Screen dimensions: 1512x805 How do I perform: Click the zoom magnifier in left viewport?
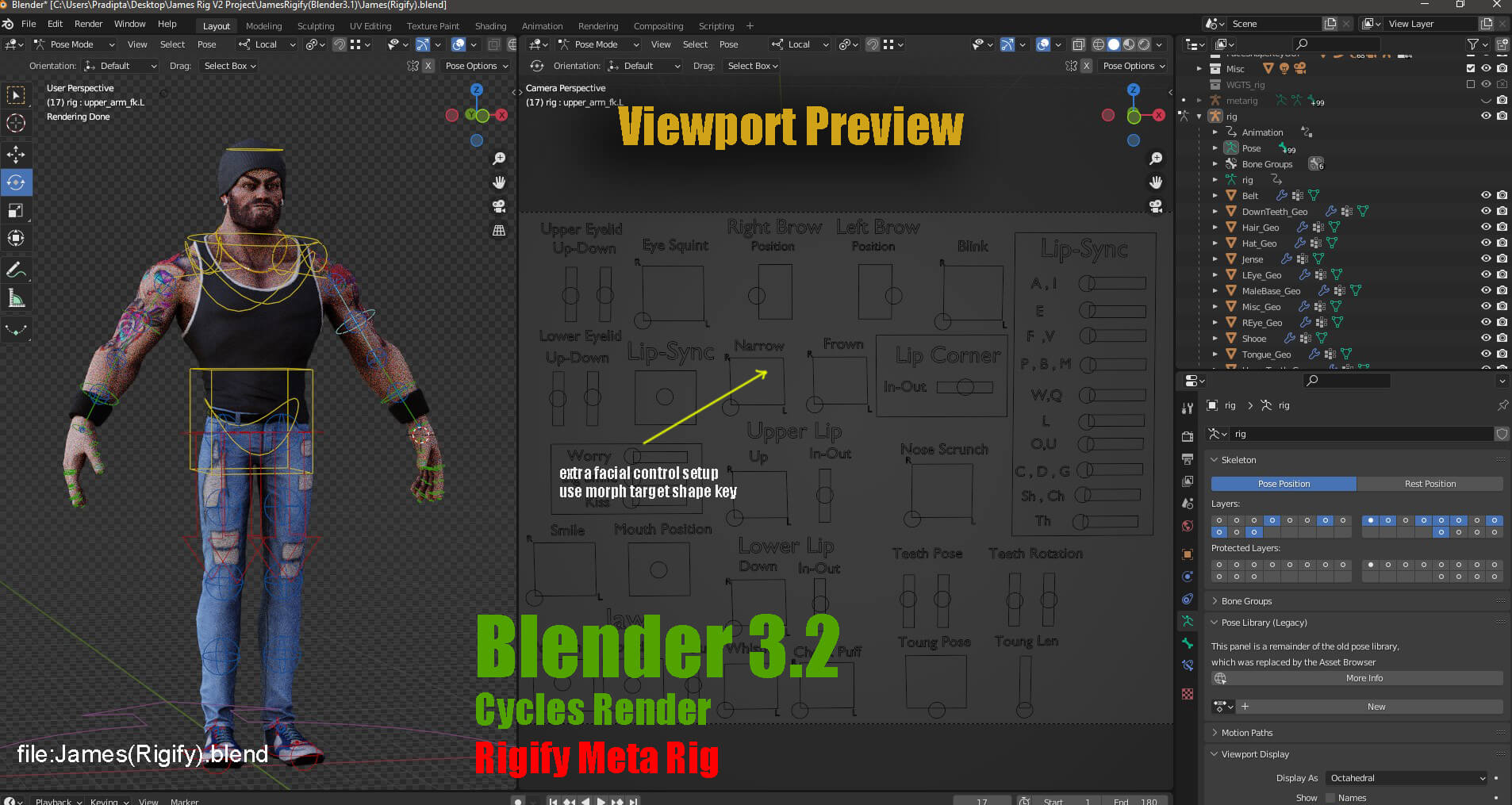tap(499, 159)
